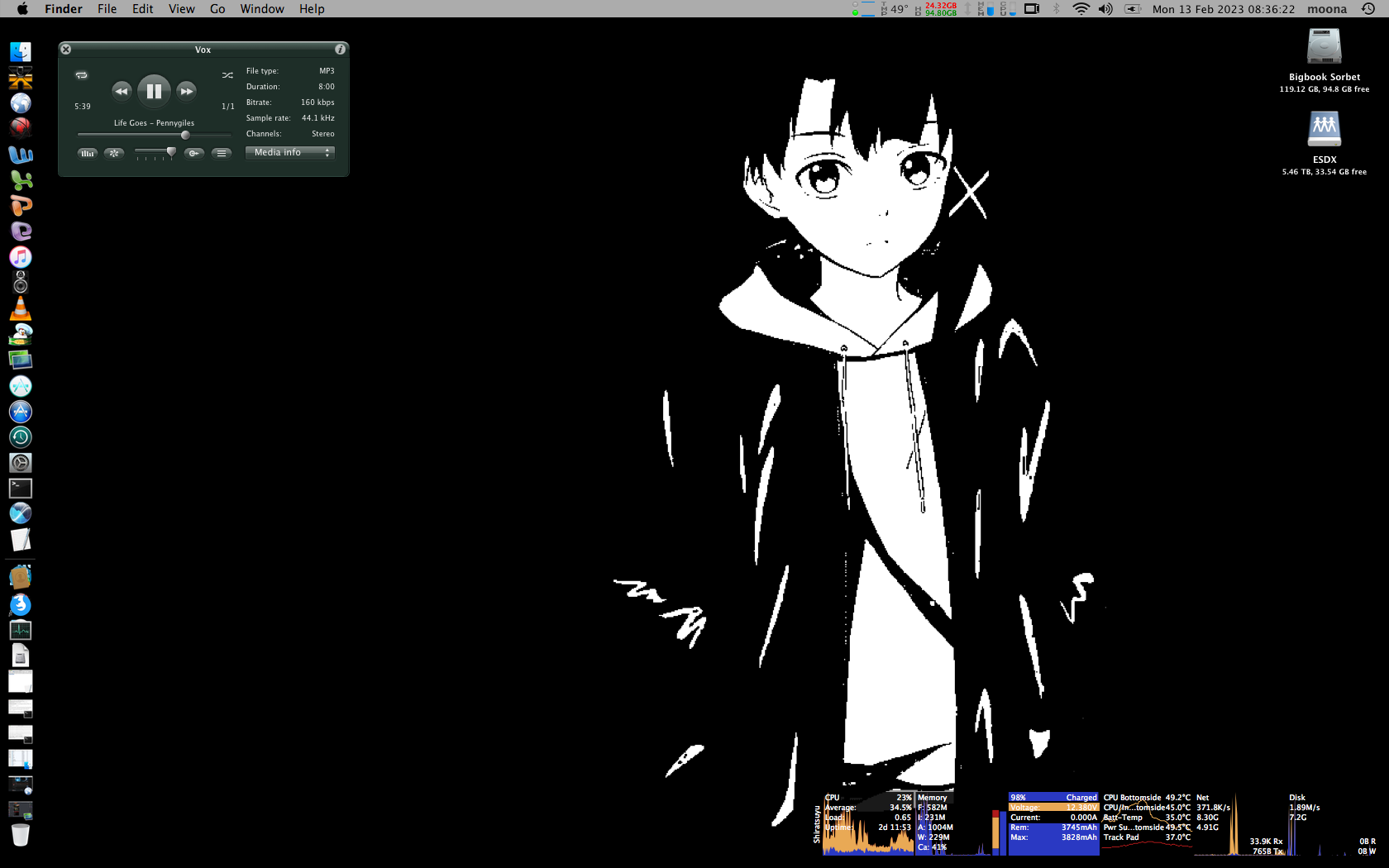This screenshot has width=1389, height=868.
Task: Click the Disk activity widget
Action: click(1332, 824)
